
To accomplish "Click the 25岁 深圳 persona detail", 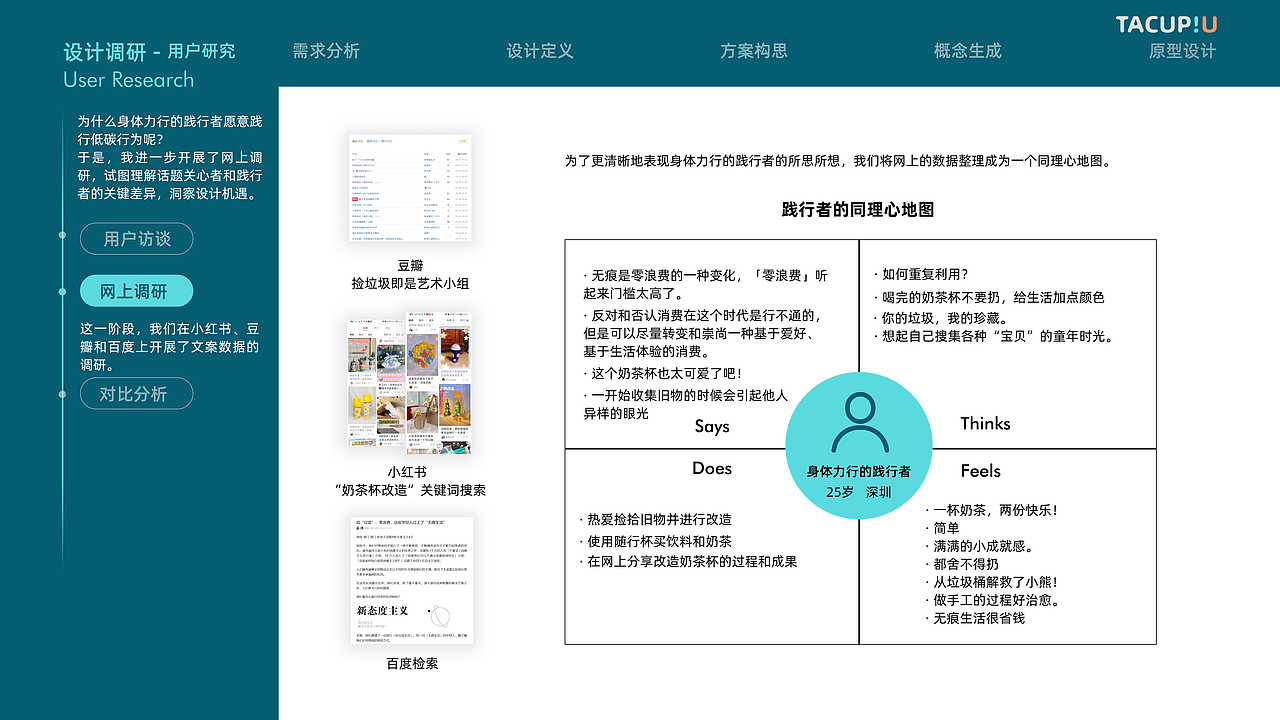I will [858, 492].
